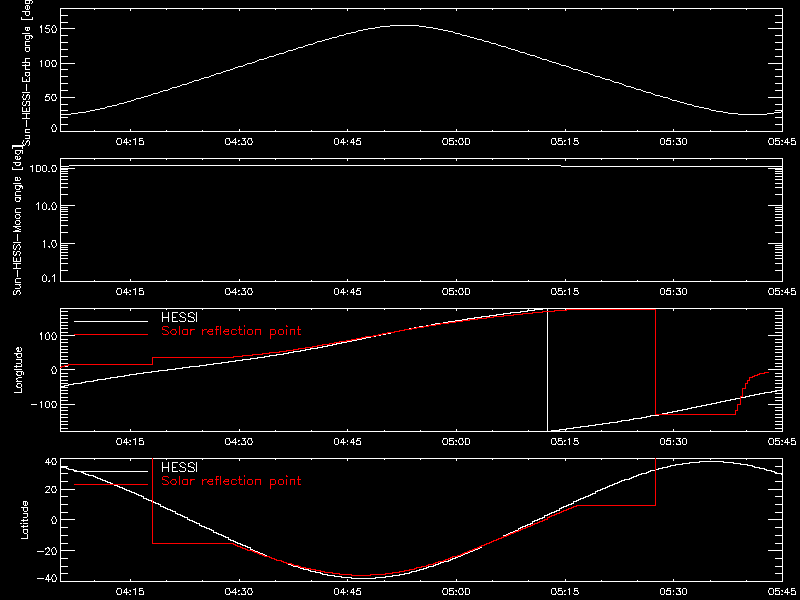800x600 pixels.
Task: Click the -40 tick on Latitude axis
Action: (x=47, y=579)
